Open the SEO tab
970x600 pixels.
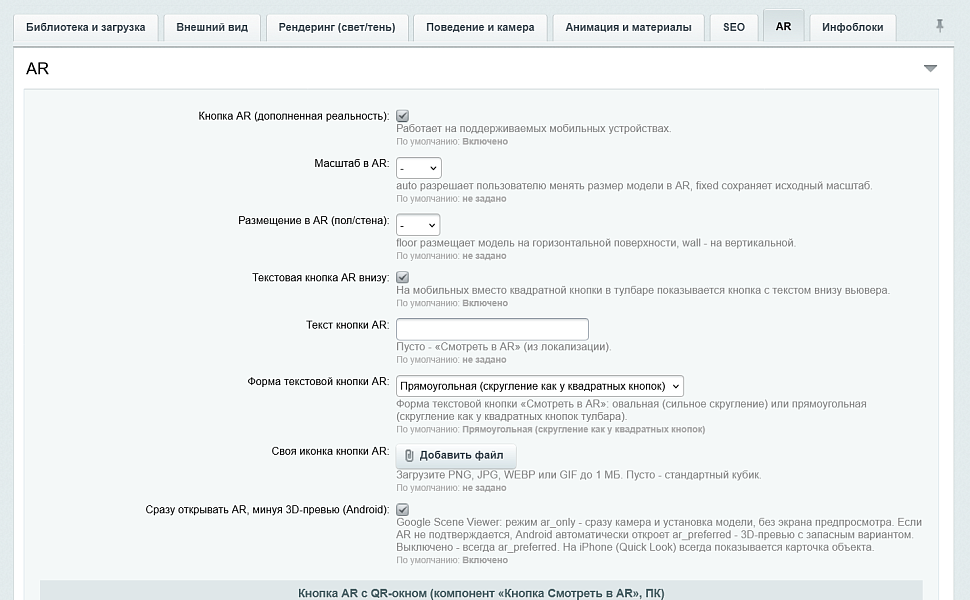point(734,27)
